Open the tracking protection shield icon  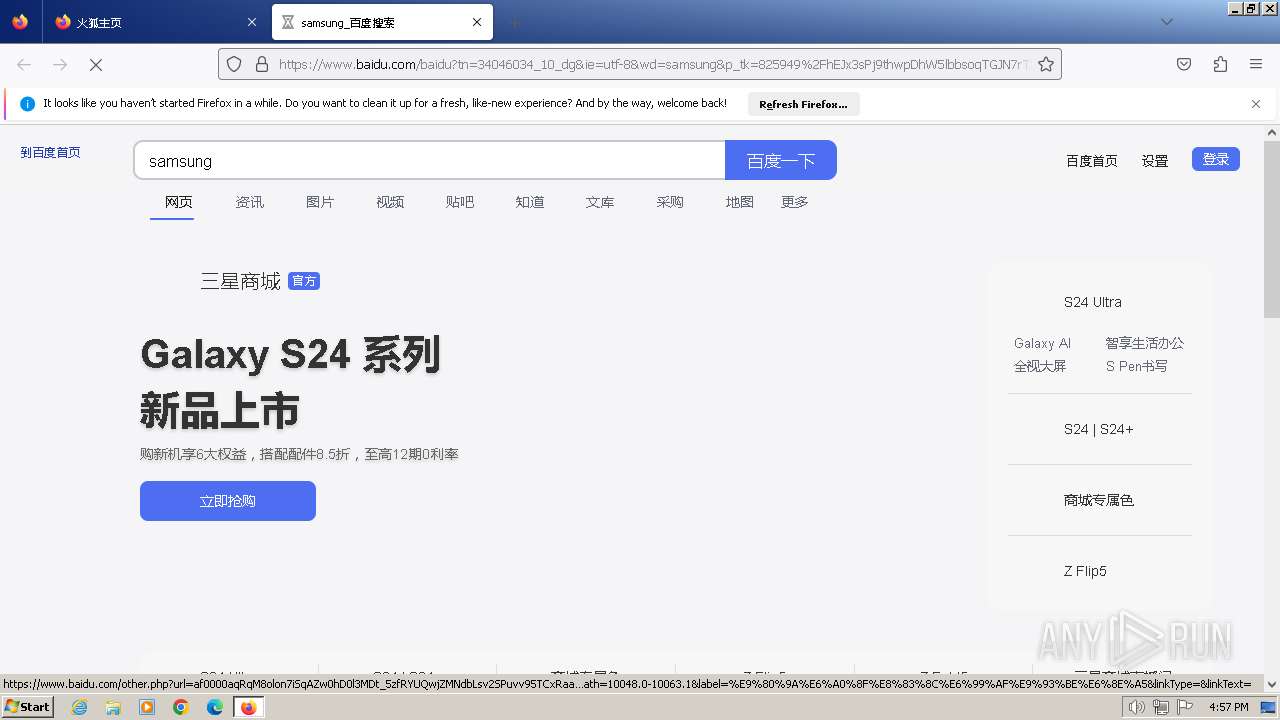[234, 64]
